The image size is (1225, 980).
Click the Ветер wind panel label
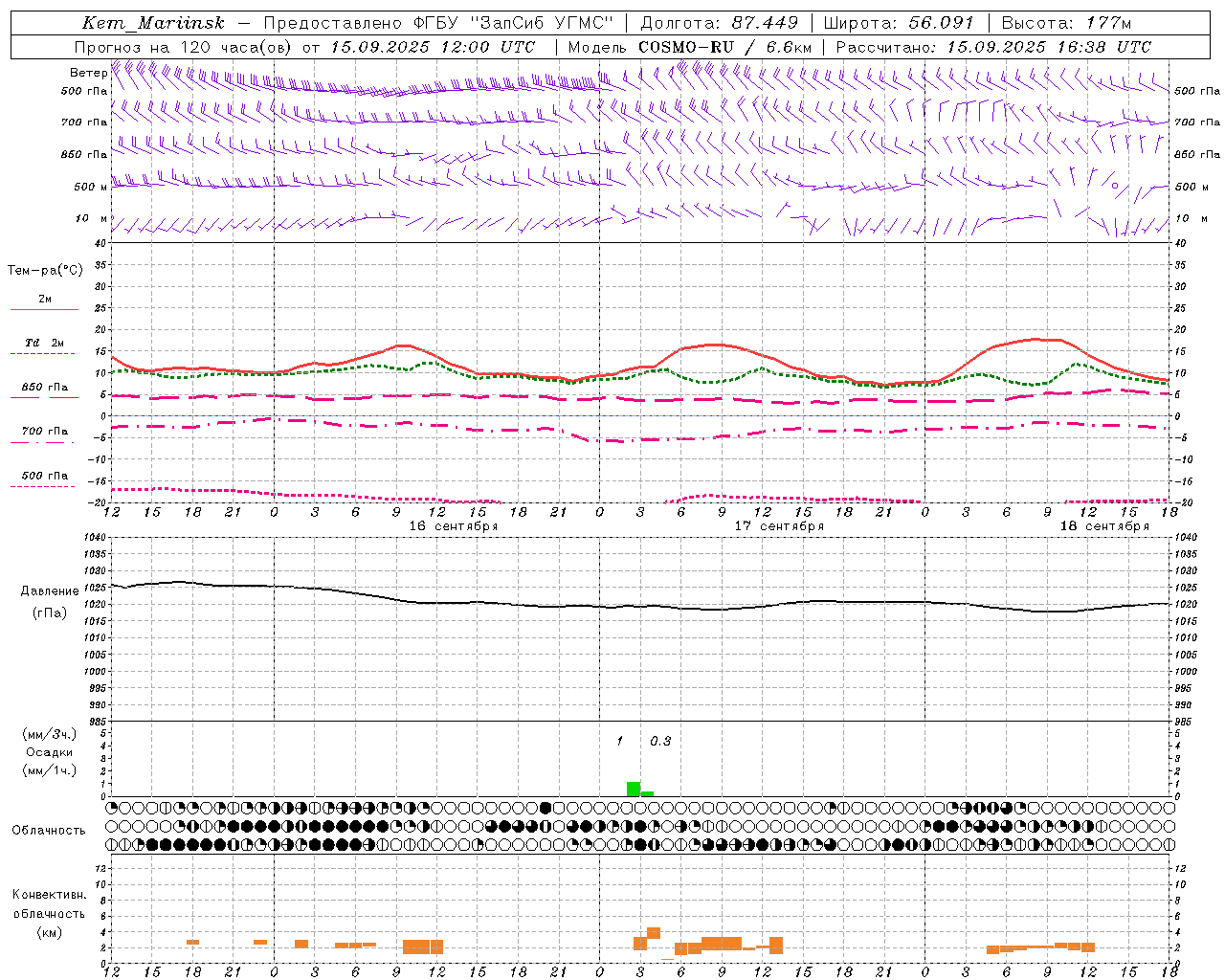point(89,73)
